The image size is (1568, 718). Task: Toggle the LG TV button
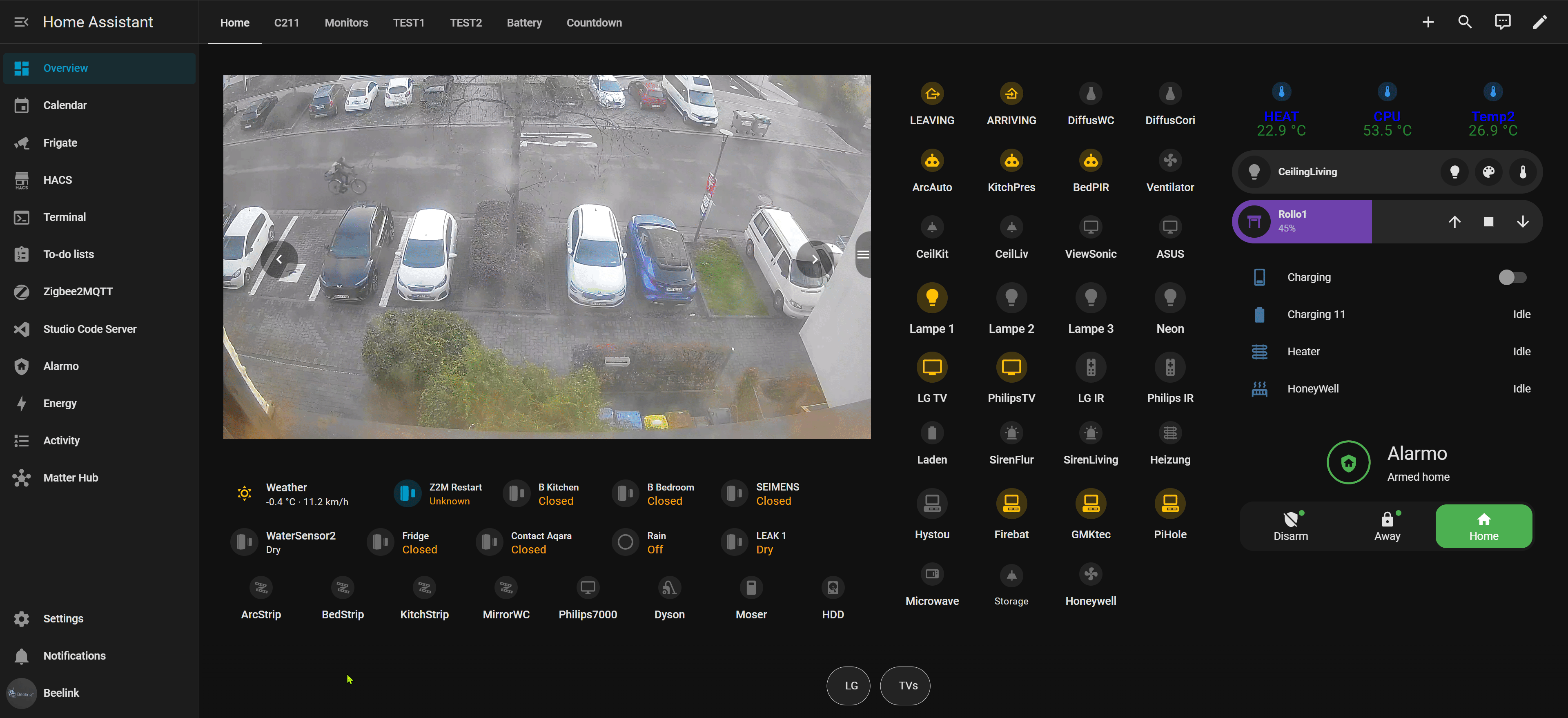tap(931, 367)
